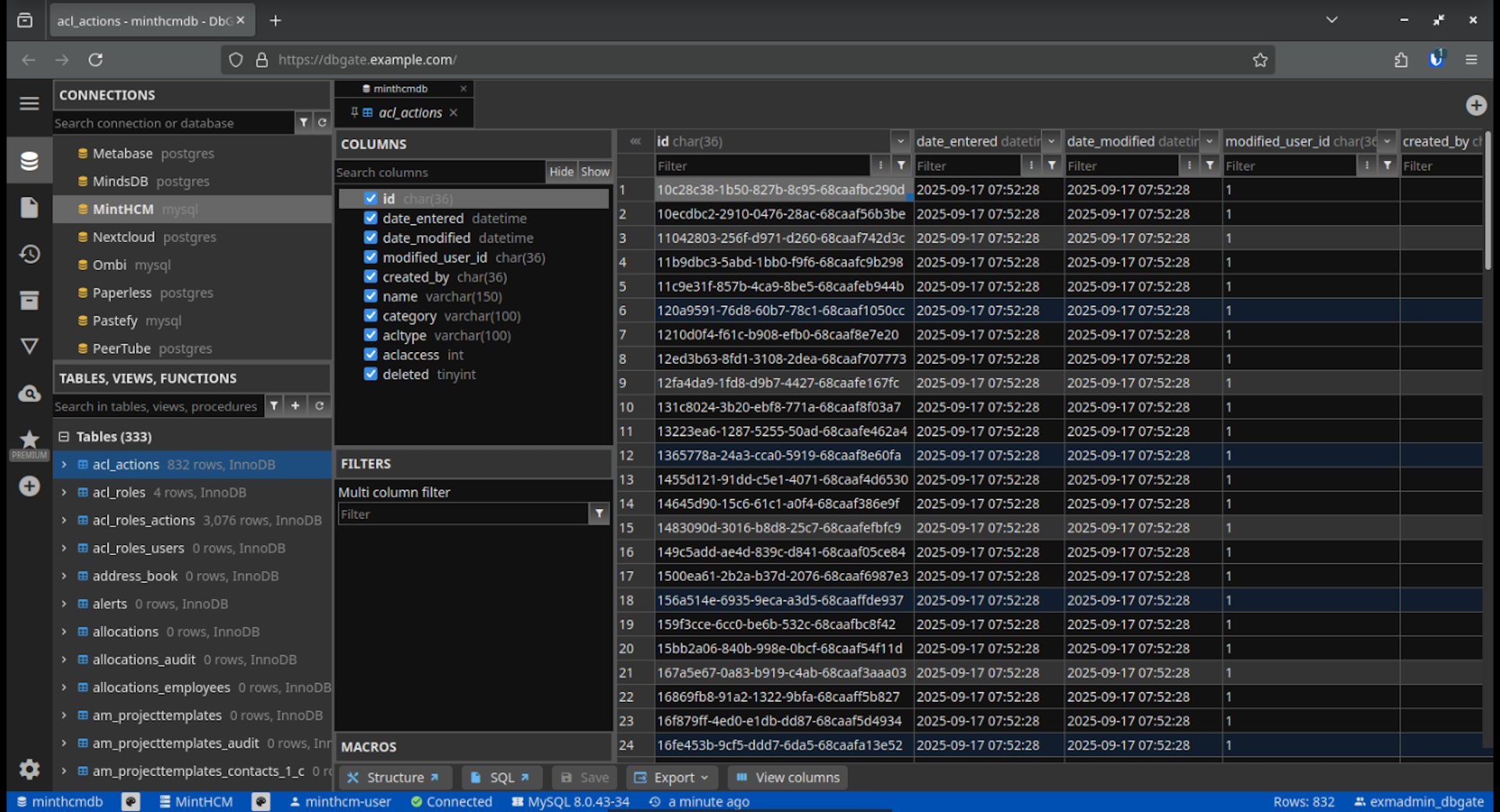1500x812 pixels.
Task: Expand the acl_roles table node
Action: (x=64, y=493)
